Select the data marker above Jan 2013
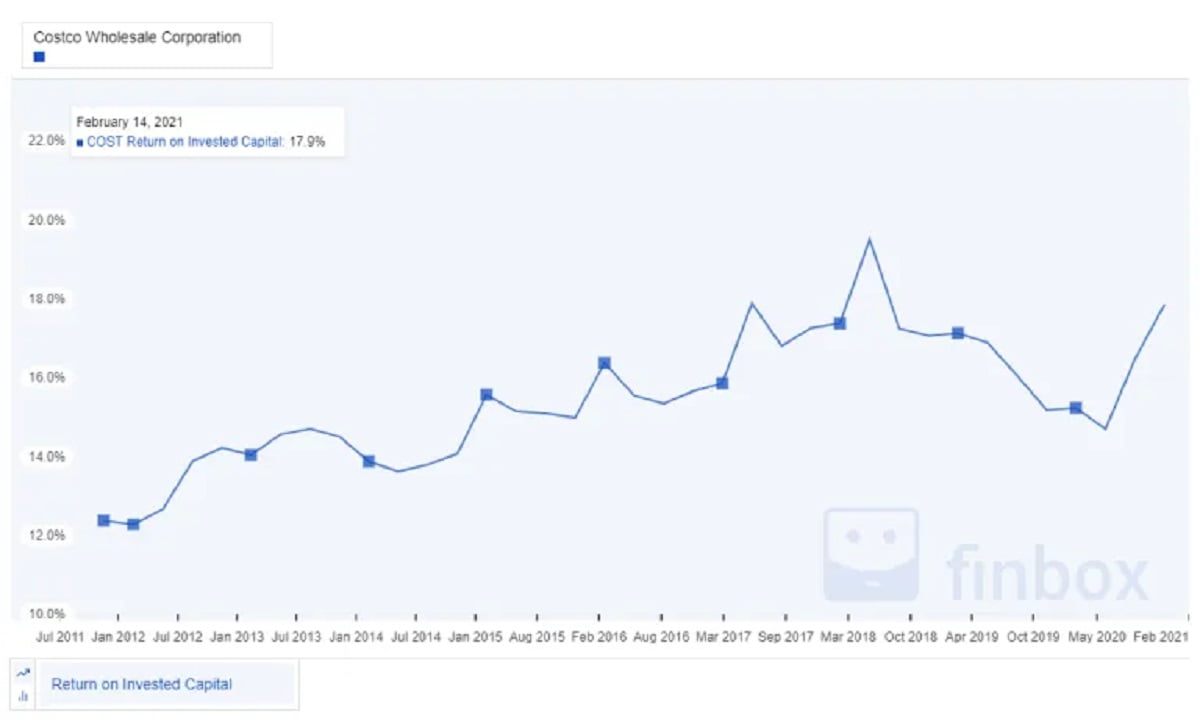 click(251, 455)
